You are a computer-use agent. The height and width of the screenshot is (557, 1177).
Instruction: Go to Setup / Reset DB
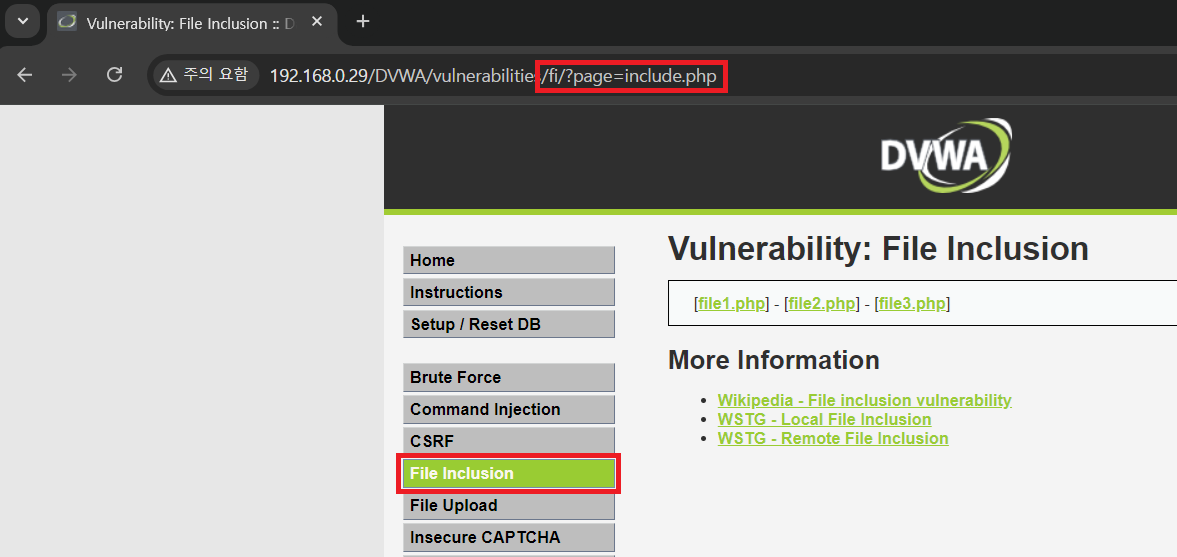(x=508, y=325)
